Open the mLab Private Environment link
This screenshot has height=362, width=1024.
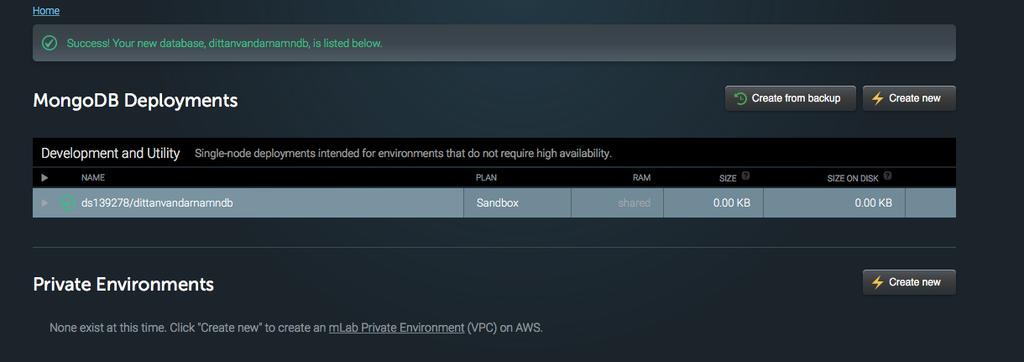(x=396, y=327)
